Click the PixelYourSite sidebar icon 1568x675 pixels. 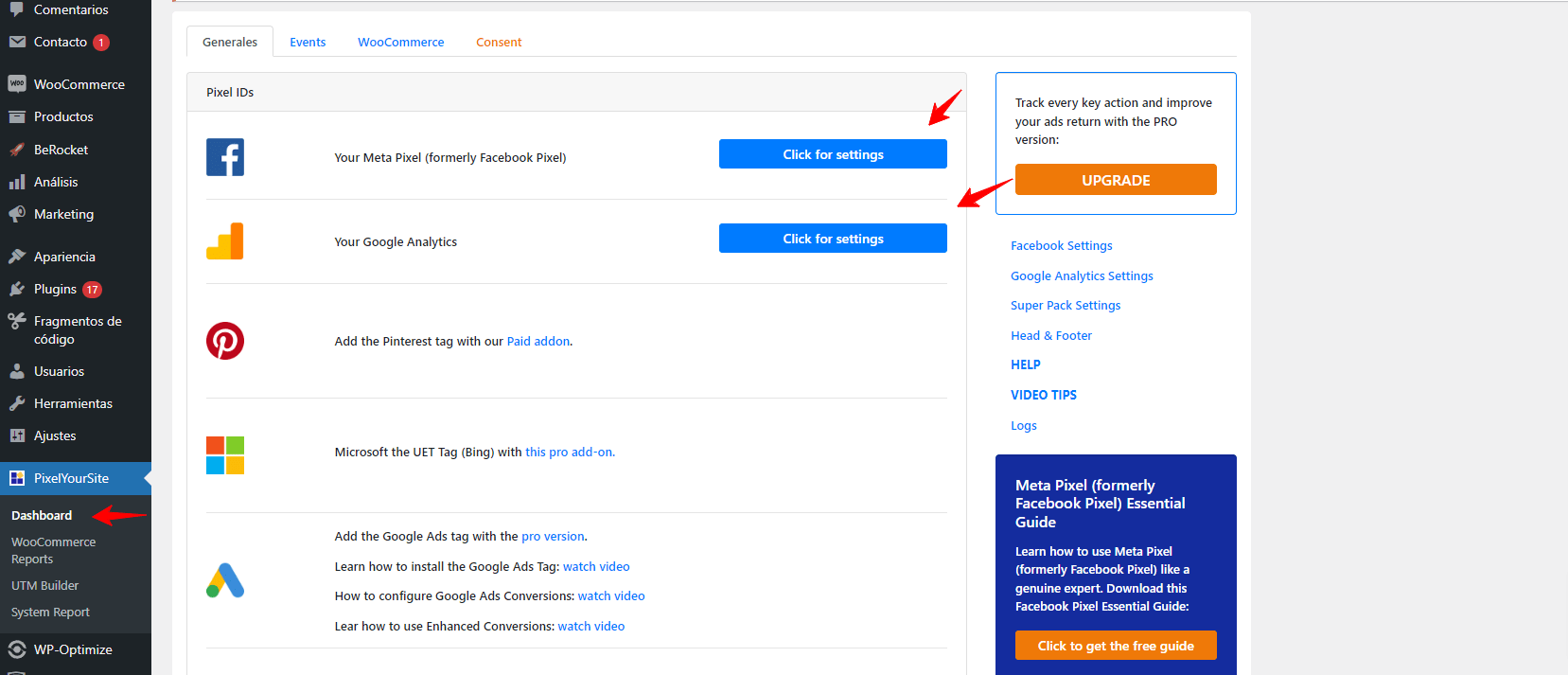click(17, 478)
